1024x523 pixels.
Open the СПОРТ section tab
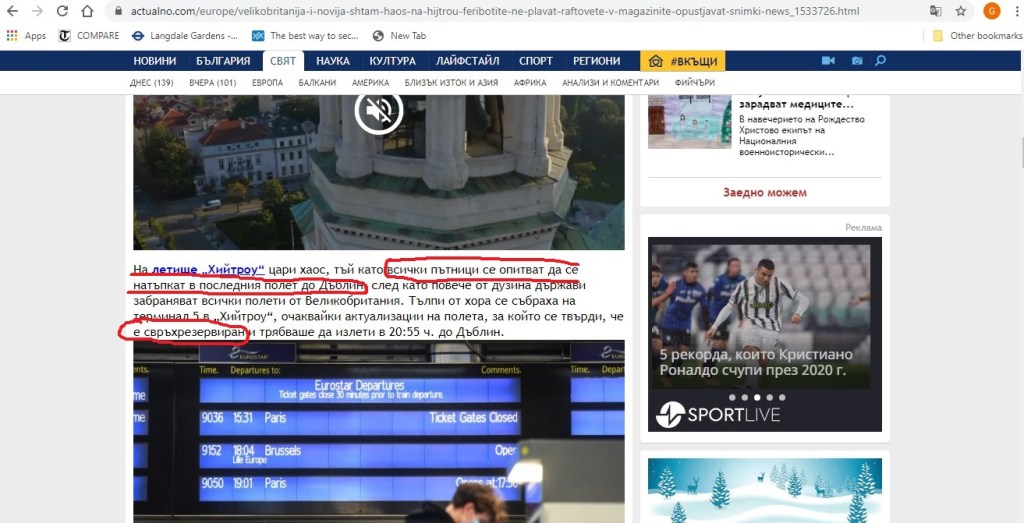(536, 61)
